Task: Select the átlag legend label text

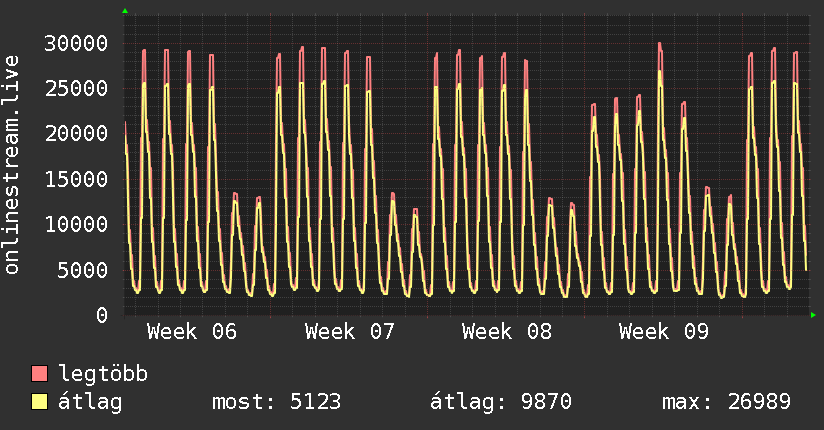Action: 90,403
